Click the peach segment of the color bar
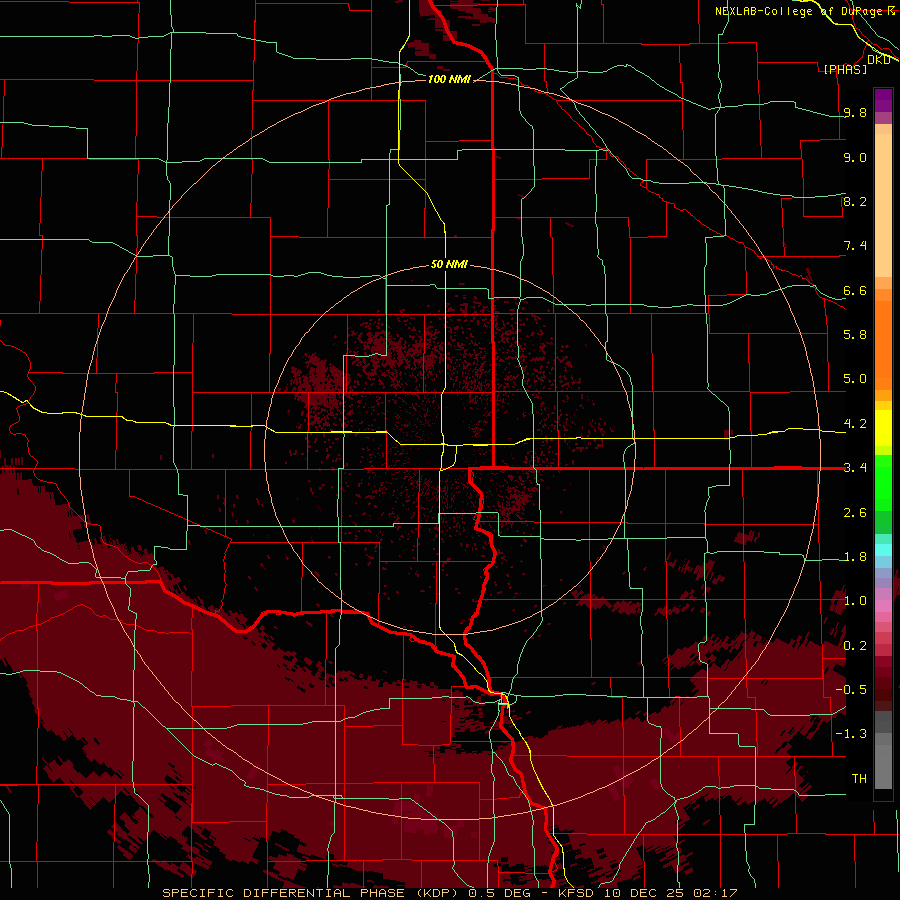 [x=883, y=205]
